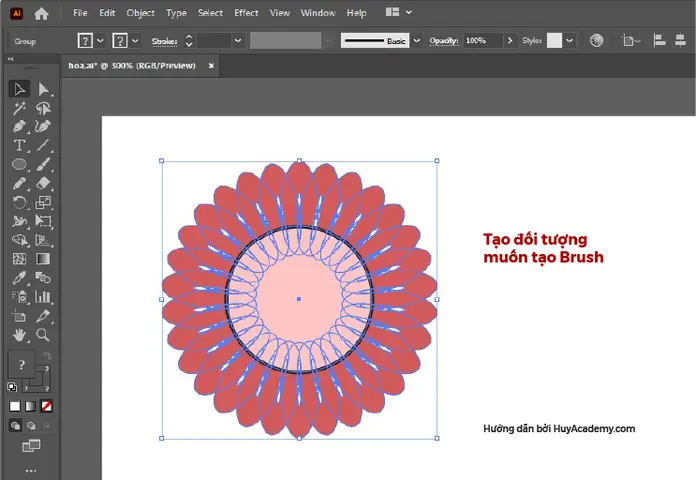Click the horizontal align left icon
Image resolution: width=696 pixels, height=480 pixels.
[x=659, y=41]
